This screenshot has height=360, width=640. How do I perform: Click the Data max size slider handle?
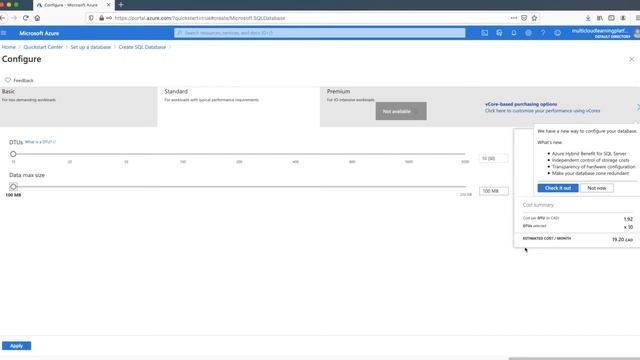pyautogui.click(x=13, y=187)
